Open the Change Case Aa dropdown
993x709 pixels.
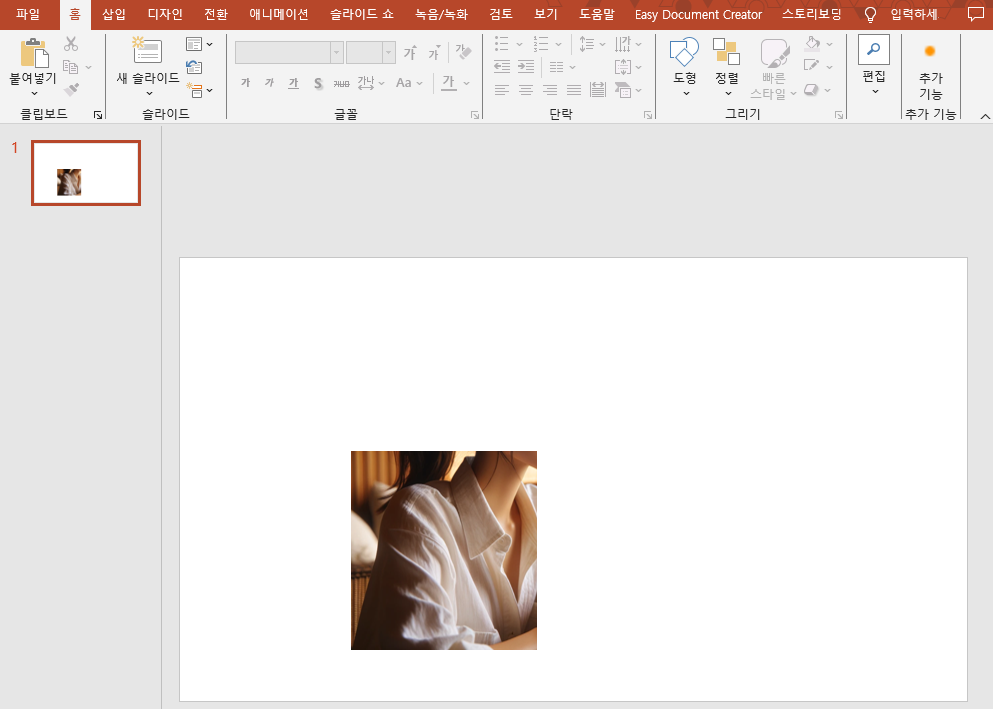[409, 83]
